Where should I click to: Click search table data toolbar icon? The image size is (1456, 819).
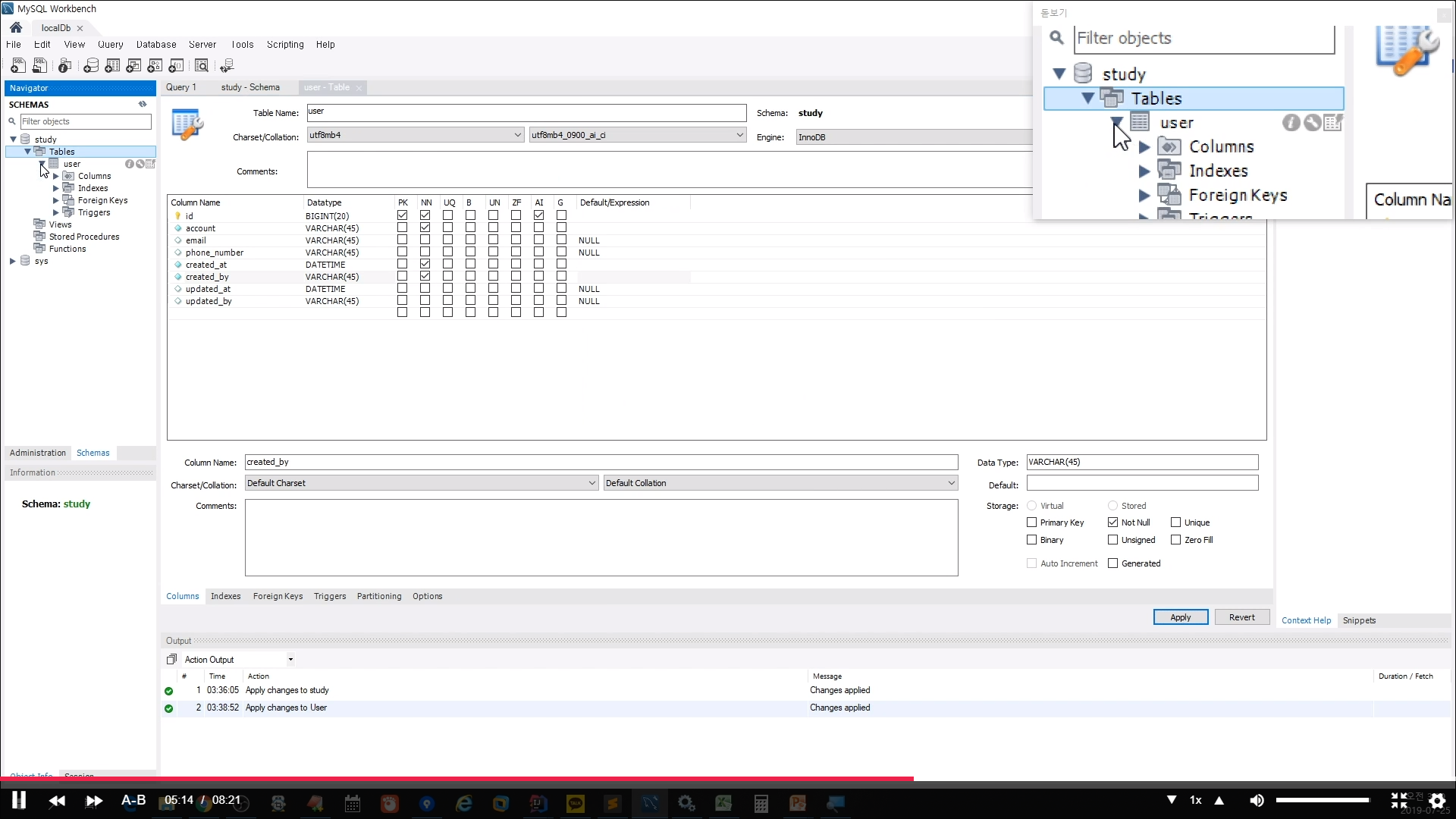[202, 66]
